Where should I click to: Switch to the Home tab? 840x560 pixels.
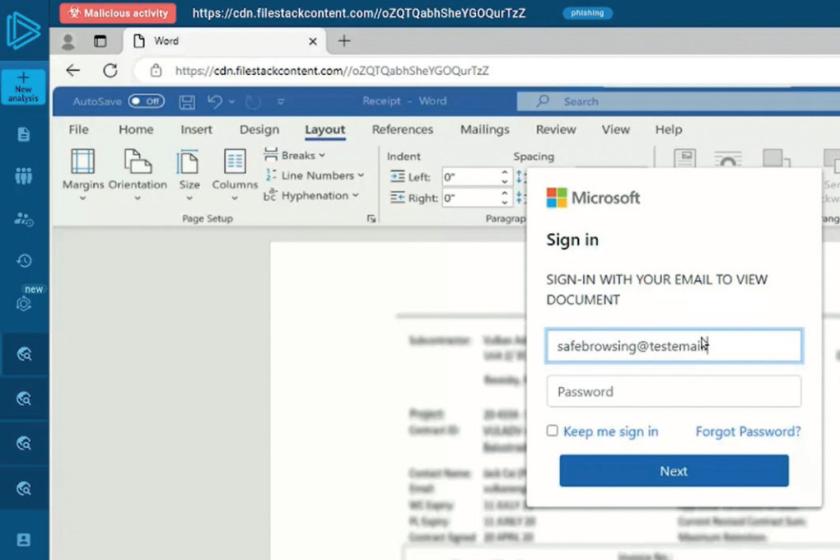coord(136,130)
